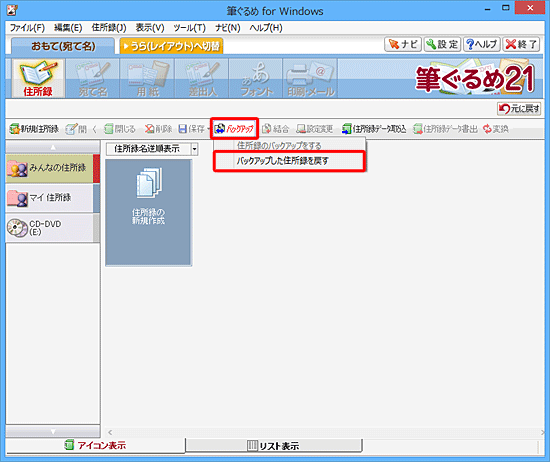550x462 pixels.
Task: Choose バックアップした住所録を戻す menu entry
Action: [290, 161]
